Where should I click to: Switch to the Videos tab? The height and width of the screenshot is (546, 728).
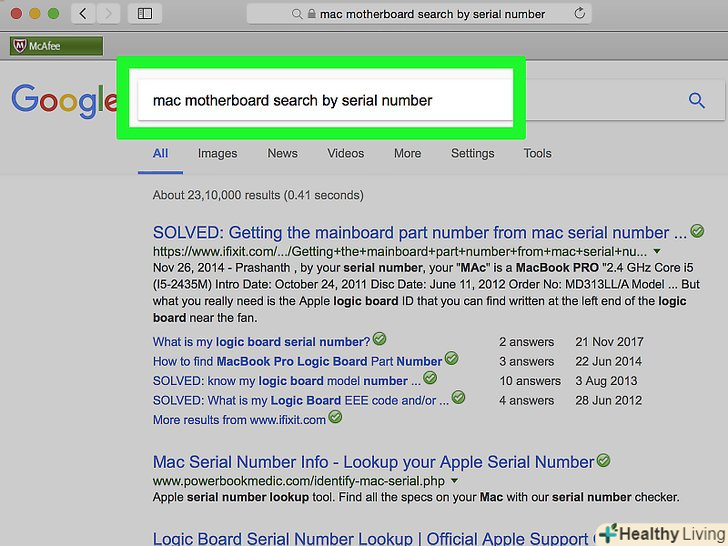coord(345,153)
